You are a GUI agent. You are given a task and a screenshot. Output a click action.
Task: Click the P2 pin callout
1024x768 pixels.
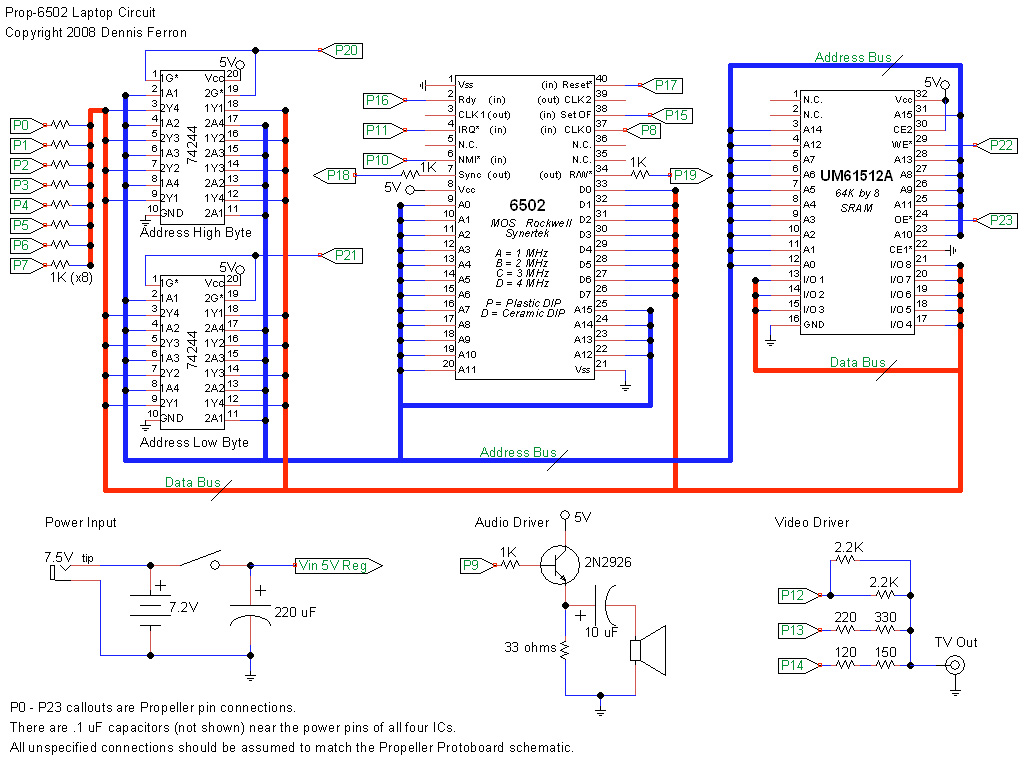(x=29, y=165)
